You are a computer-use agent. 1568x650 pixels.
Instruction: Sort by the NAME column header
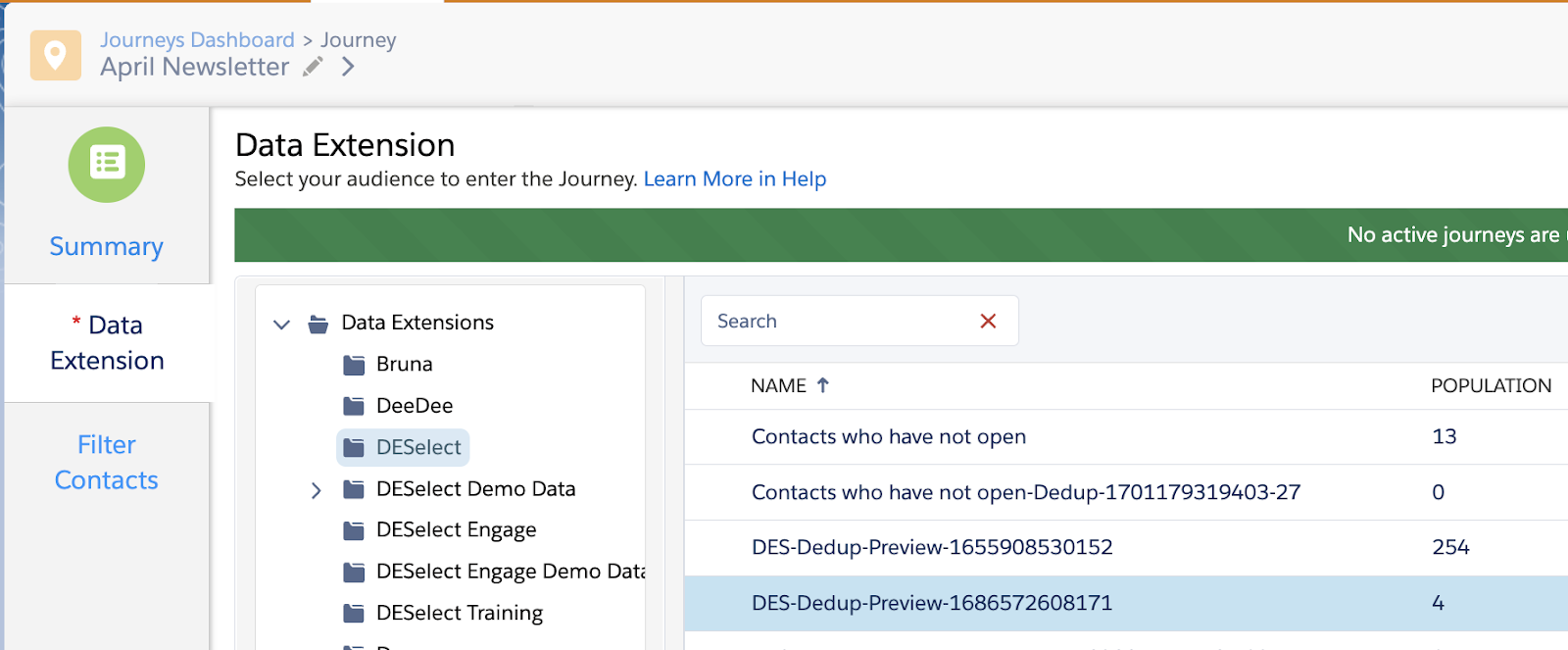tap(779, 386)
